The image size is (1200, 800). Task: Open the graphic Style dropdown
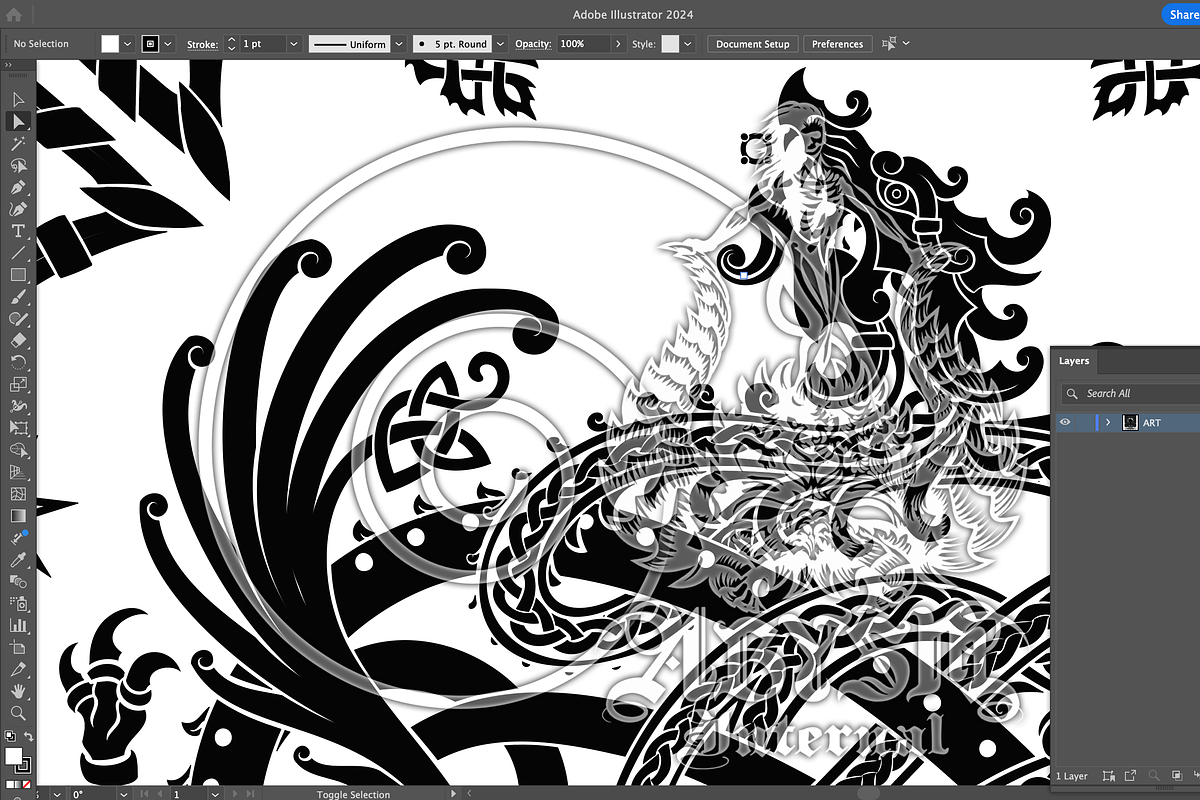point(686,44)
